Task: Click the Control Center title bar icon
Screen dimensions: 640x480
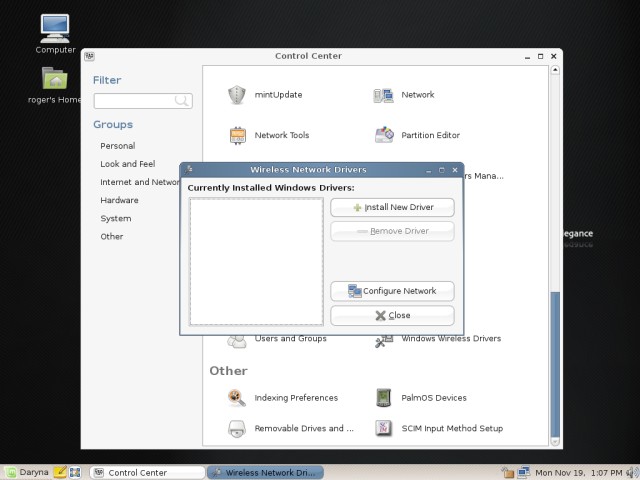Action: 89,56
